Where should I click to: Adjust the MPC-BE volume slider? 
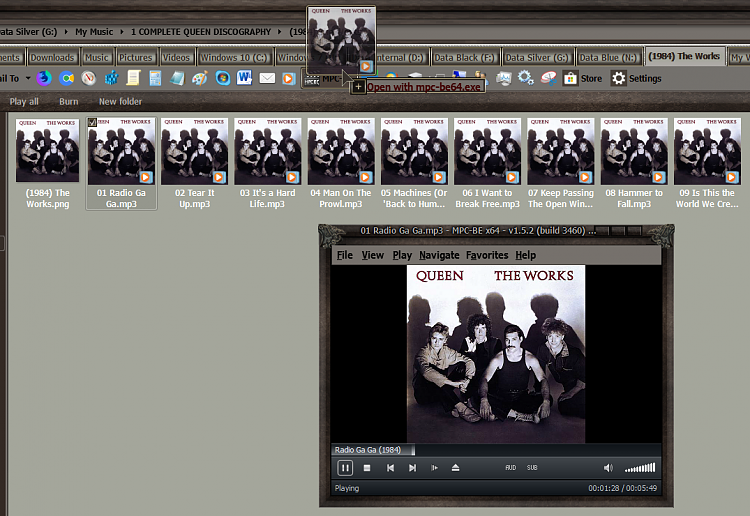click(x=640, y=468)
